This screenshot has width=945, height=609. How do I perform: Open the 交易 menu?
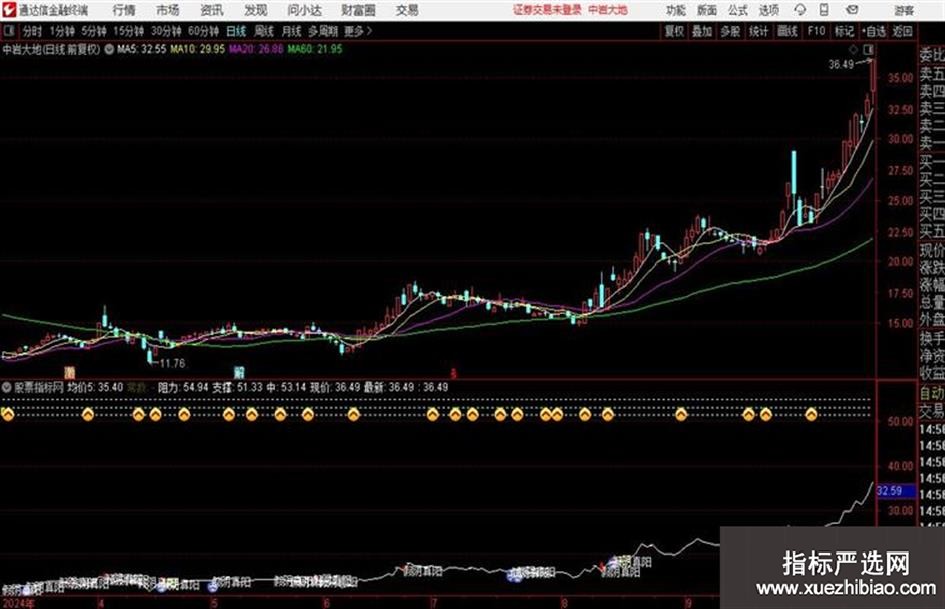click(407, 10)
